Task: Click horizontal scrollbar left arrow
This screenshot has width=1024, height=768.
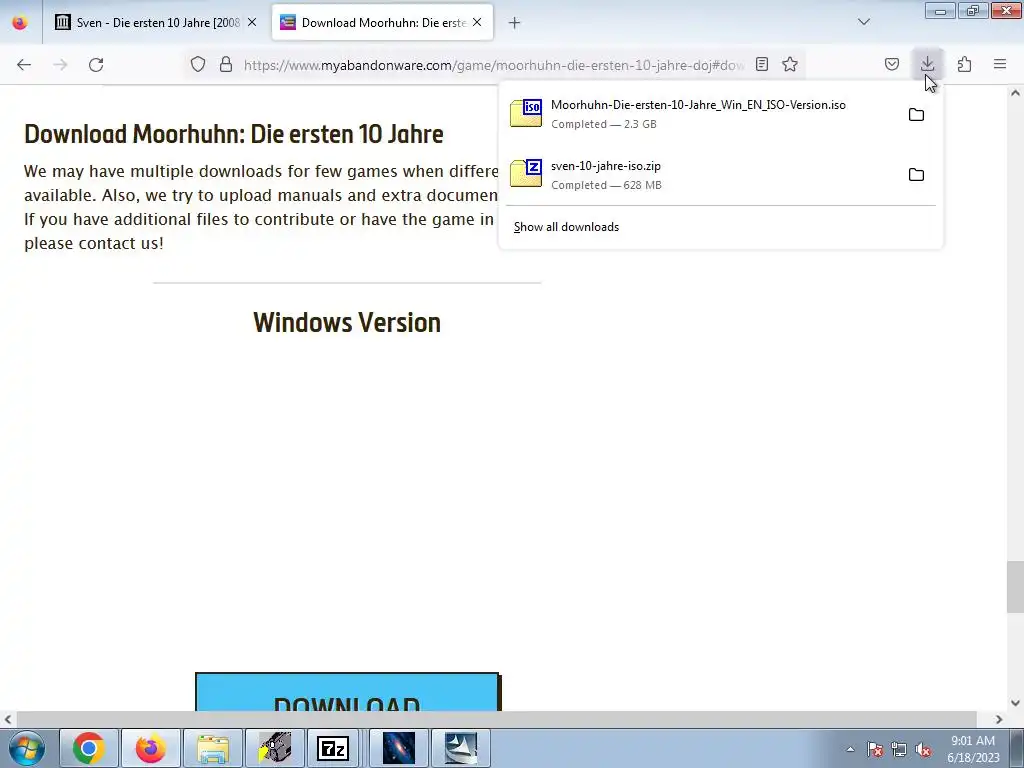Action: coord(8,720)
